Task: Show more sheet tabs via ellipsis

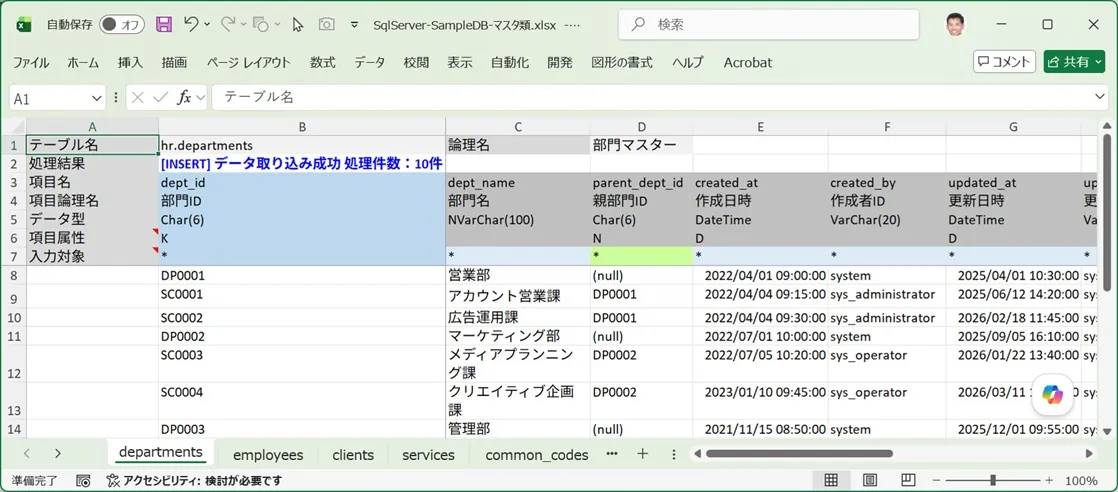Action: tap(612, 453)
